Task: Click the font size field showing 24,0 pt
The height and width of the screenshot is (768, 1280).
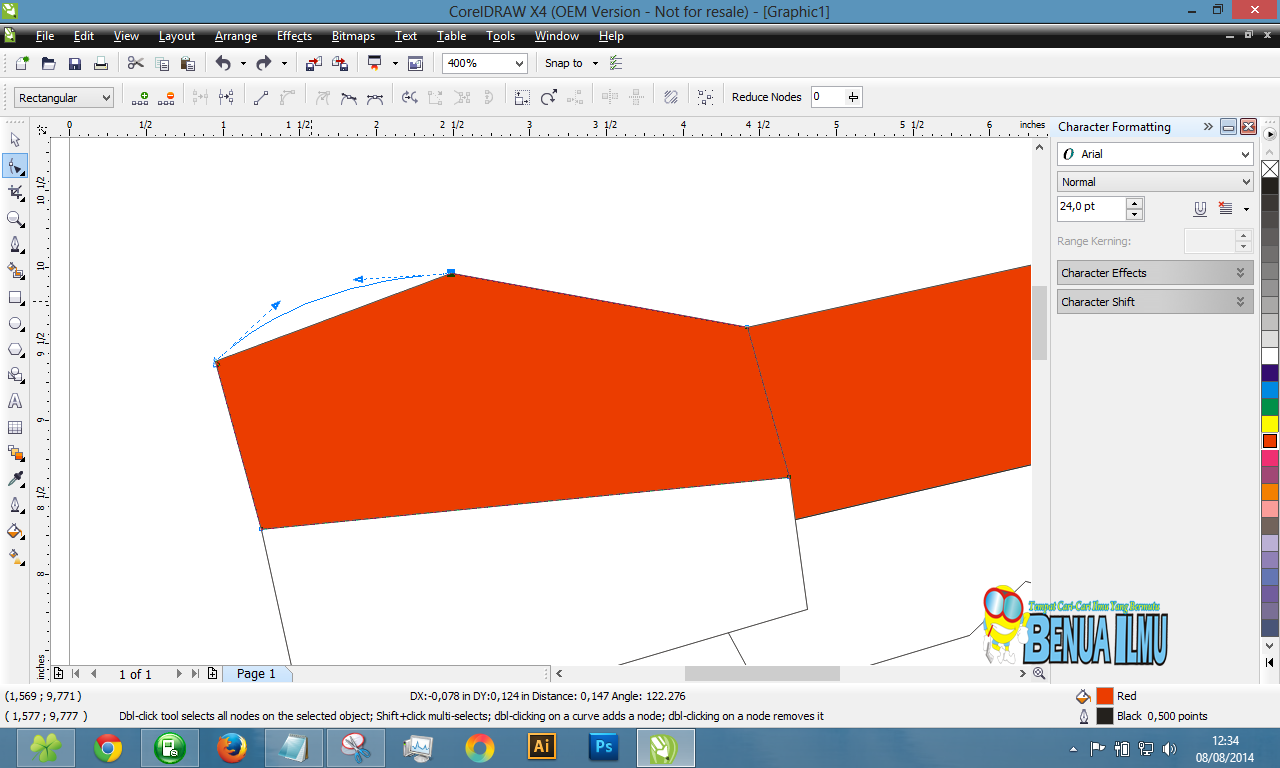Action: (1091, 207)
